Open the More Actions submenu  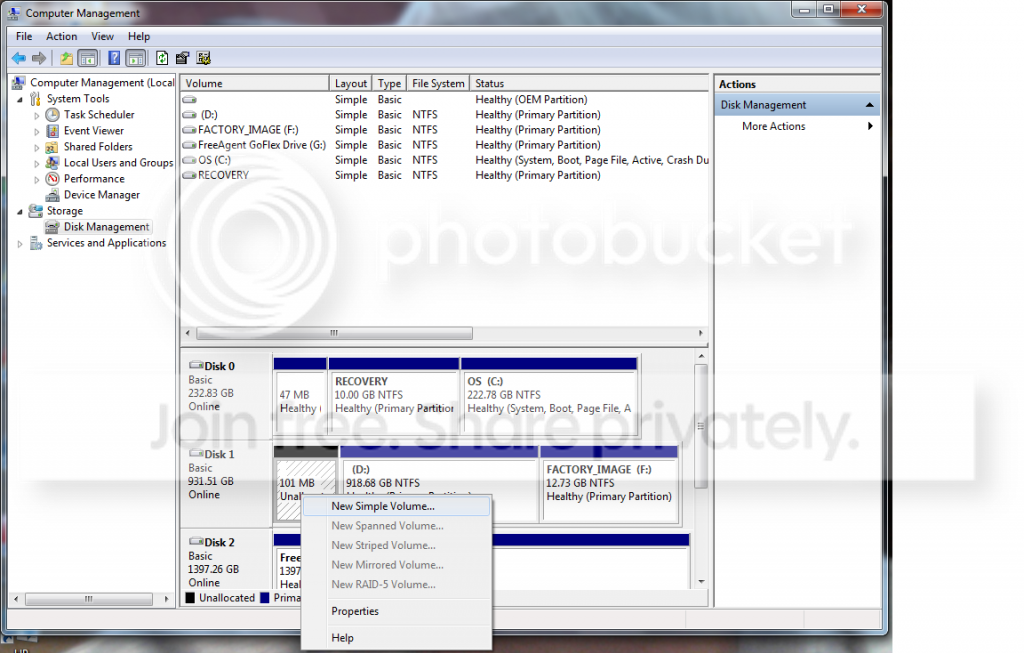pyautogui.click(x=797, y=126)
